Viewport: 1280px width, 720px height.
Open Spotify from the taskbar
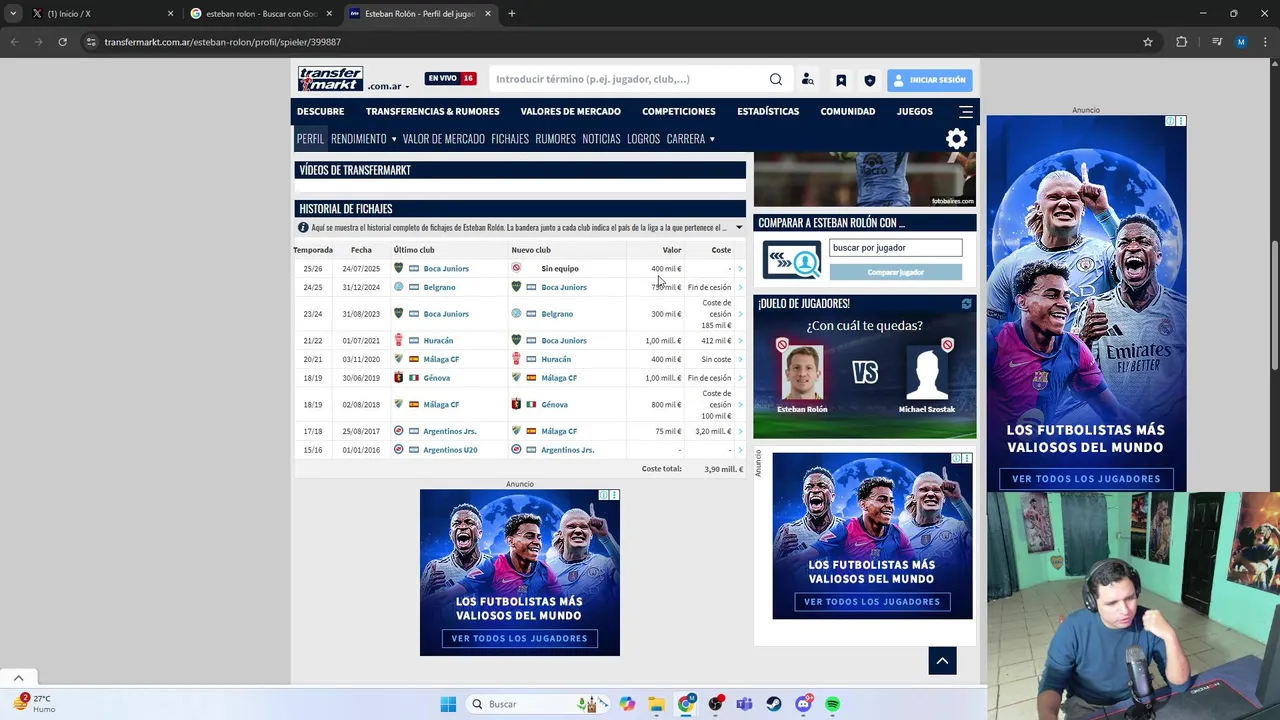[832, 704]
